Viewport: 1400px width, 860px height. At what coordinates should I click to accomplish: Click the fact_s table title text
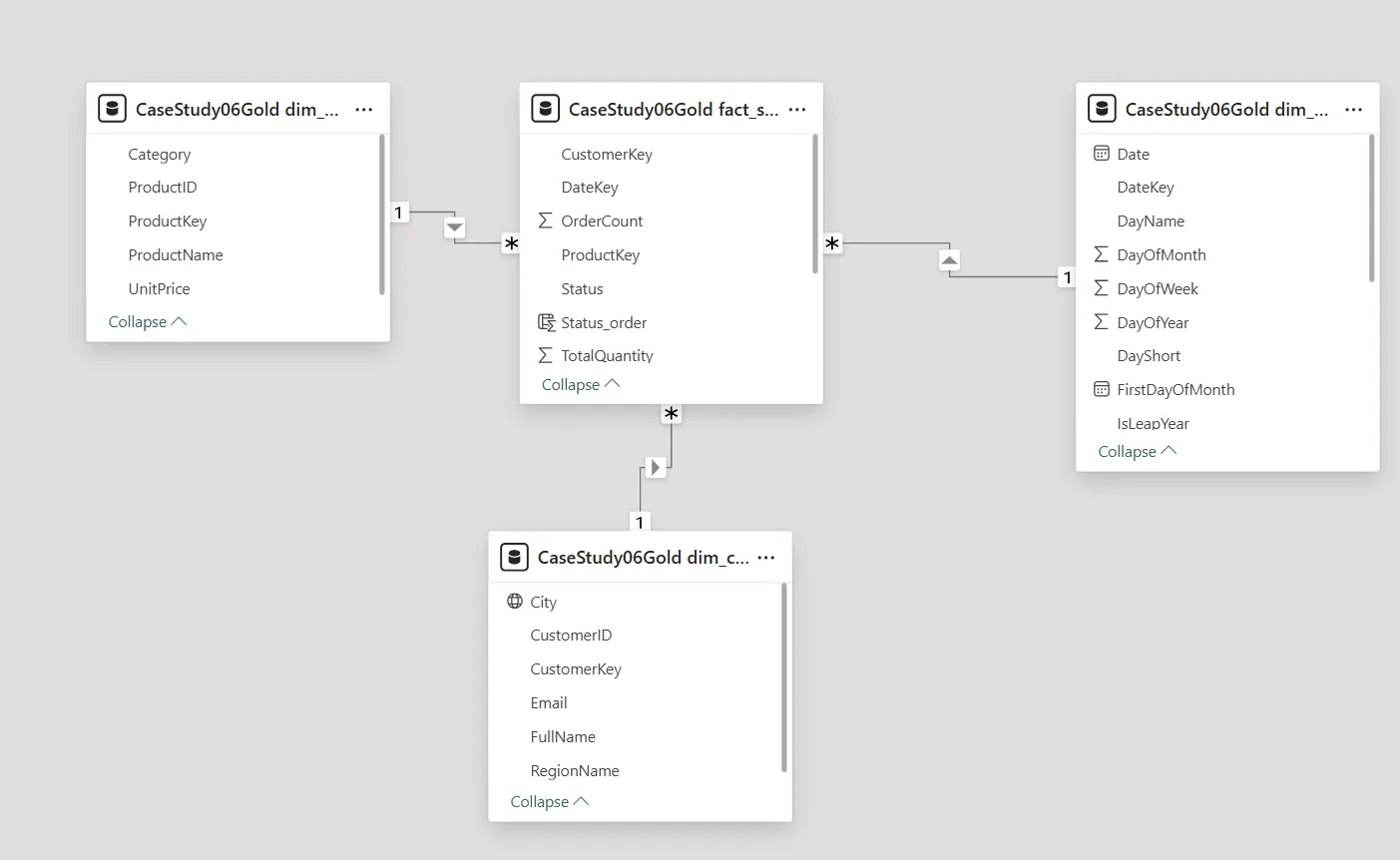point(674,110)
